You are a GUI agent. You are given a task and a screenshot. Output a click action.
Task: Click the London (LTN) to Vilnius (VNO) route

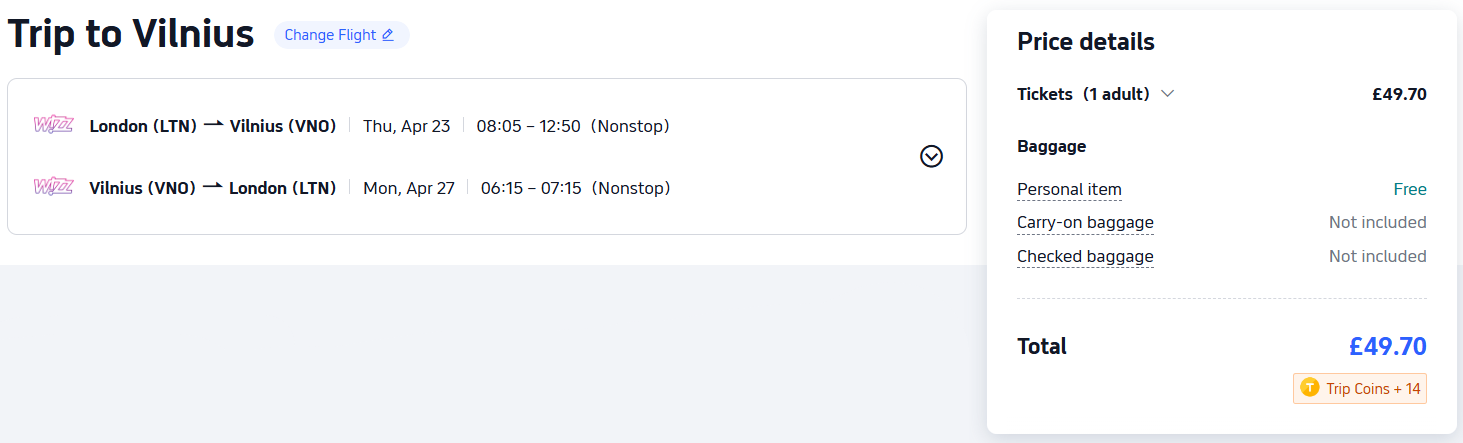point(212,126)
